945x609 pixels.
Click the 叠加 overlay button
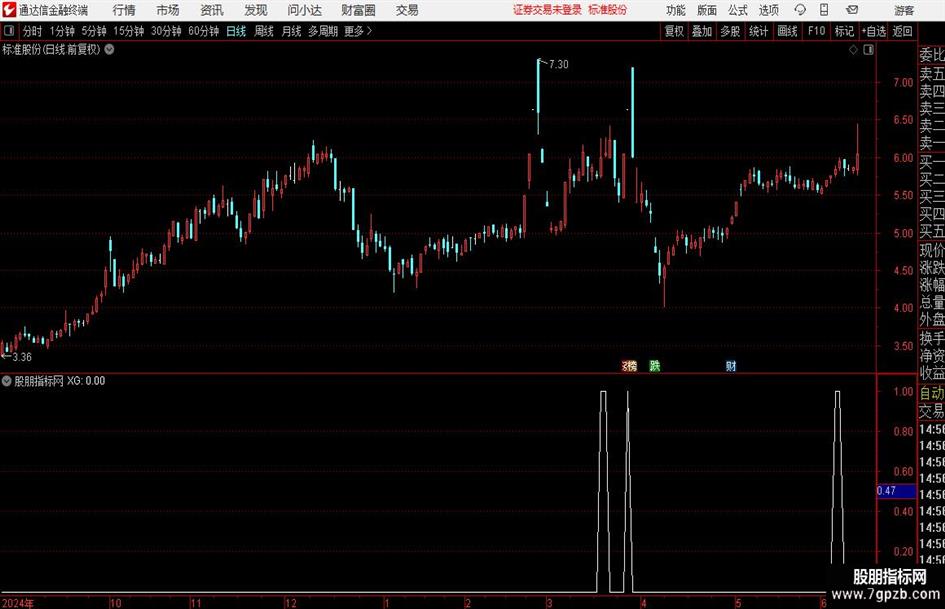(x=702, y=31)
